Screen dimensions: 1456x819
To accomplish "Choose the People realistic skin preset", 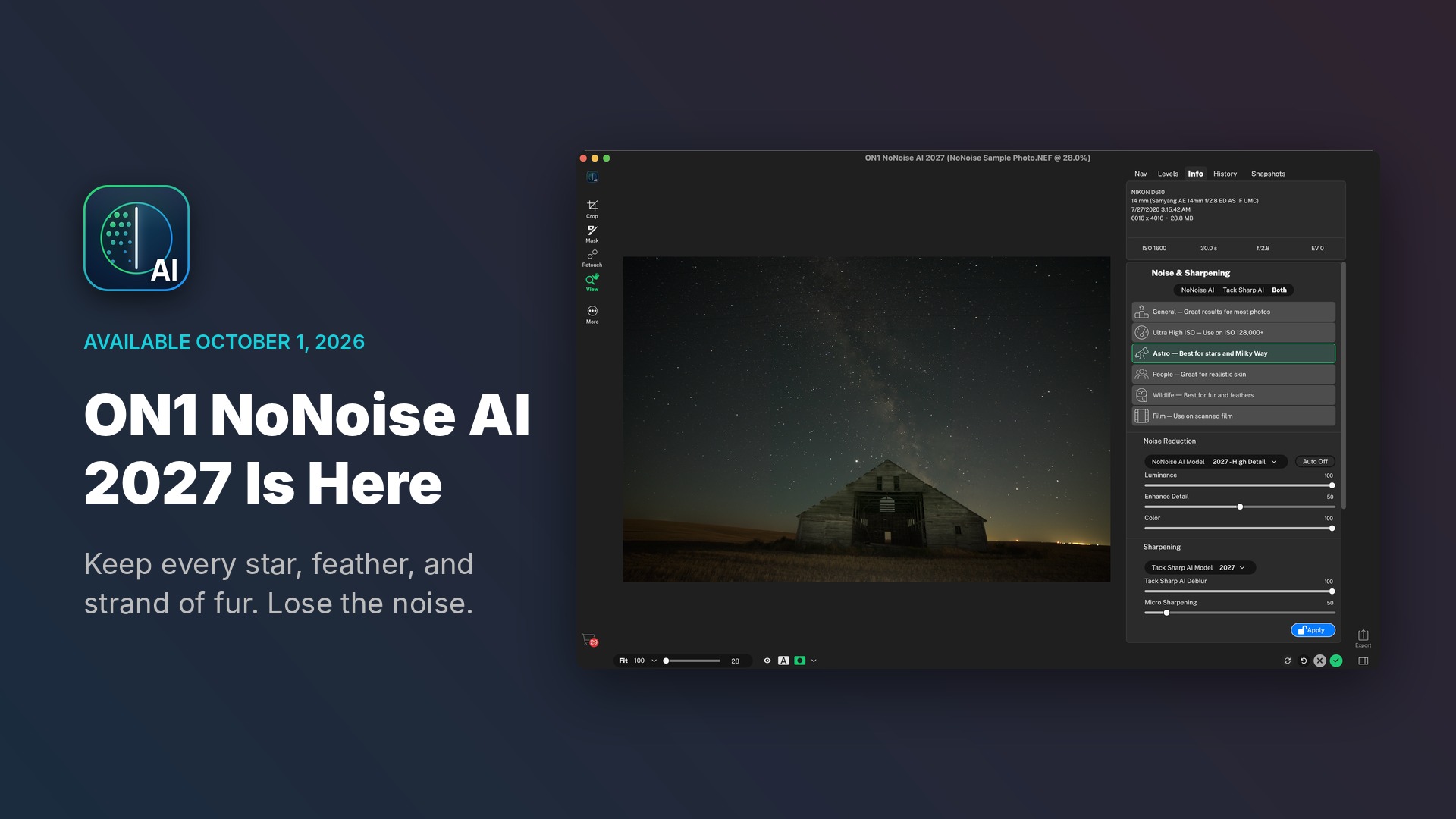I will tap(1233, 374).
